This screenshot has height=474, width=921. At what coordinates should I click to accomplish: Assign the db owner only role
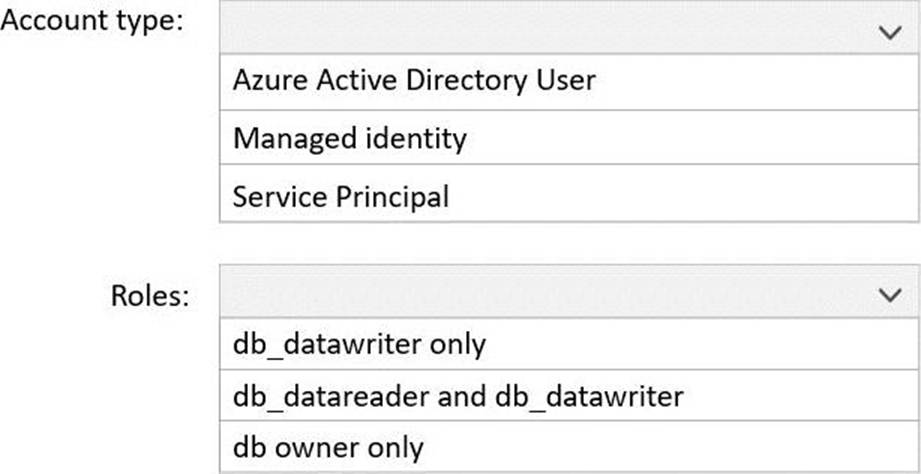[x=328, y=447]
